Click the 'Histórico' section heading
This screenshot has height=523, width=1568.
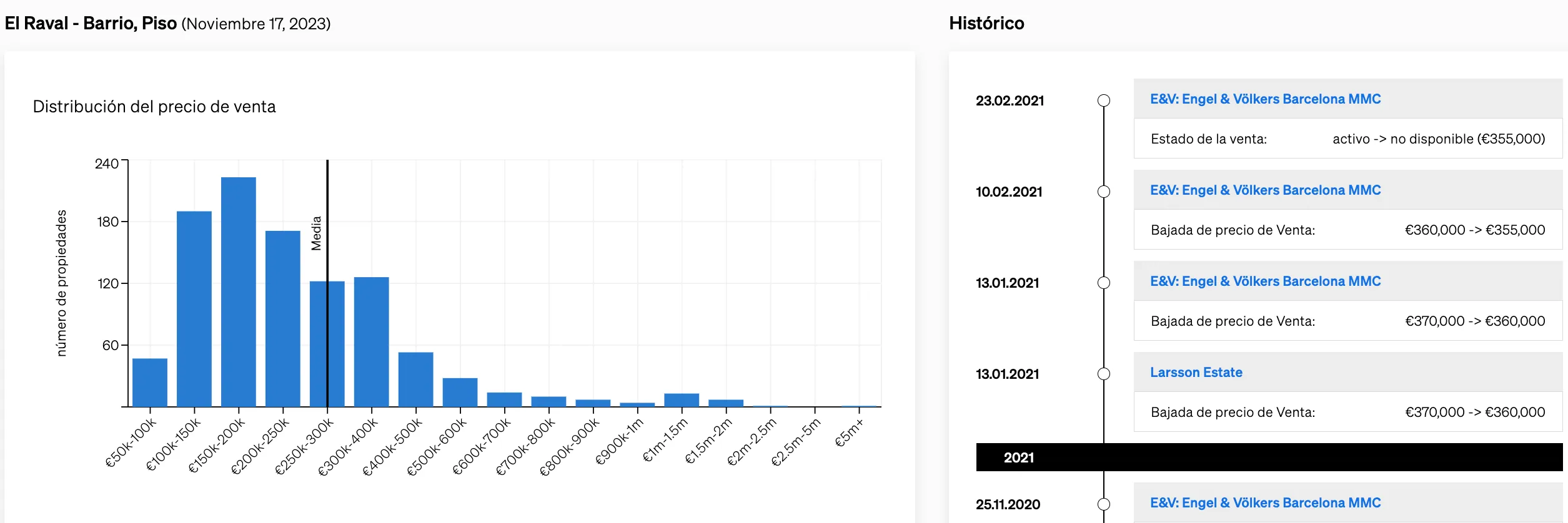(986, 24)
